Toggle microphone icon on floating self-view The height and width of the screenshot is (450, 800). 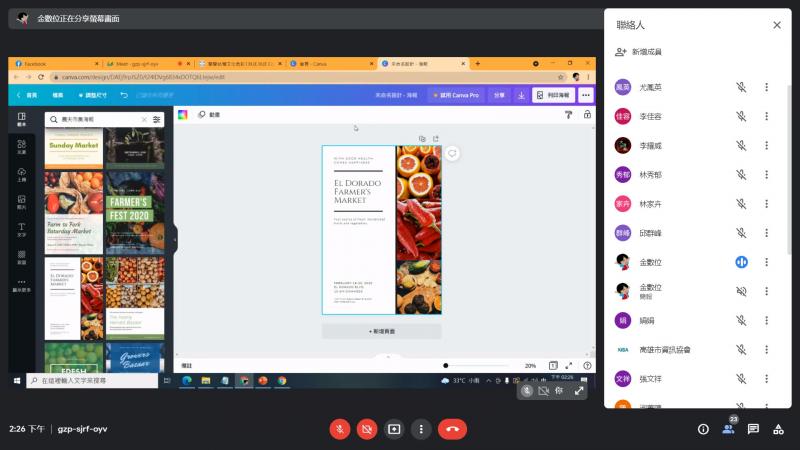pyautogui.click(x=527, y=391)
